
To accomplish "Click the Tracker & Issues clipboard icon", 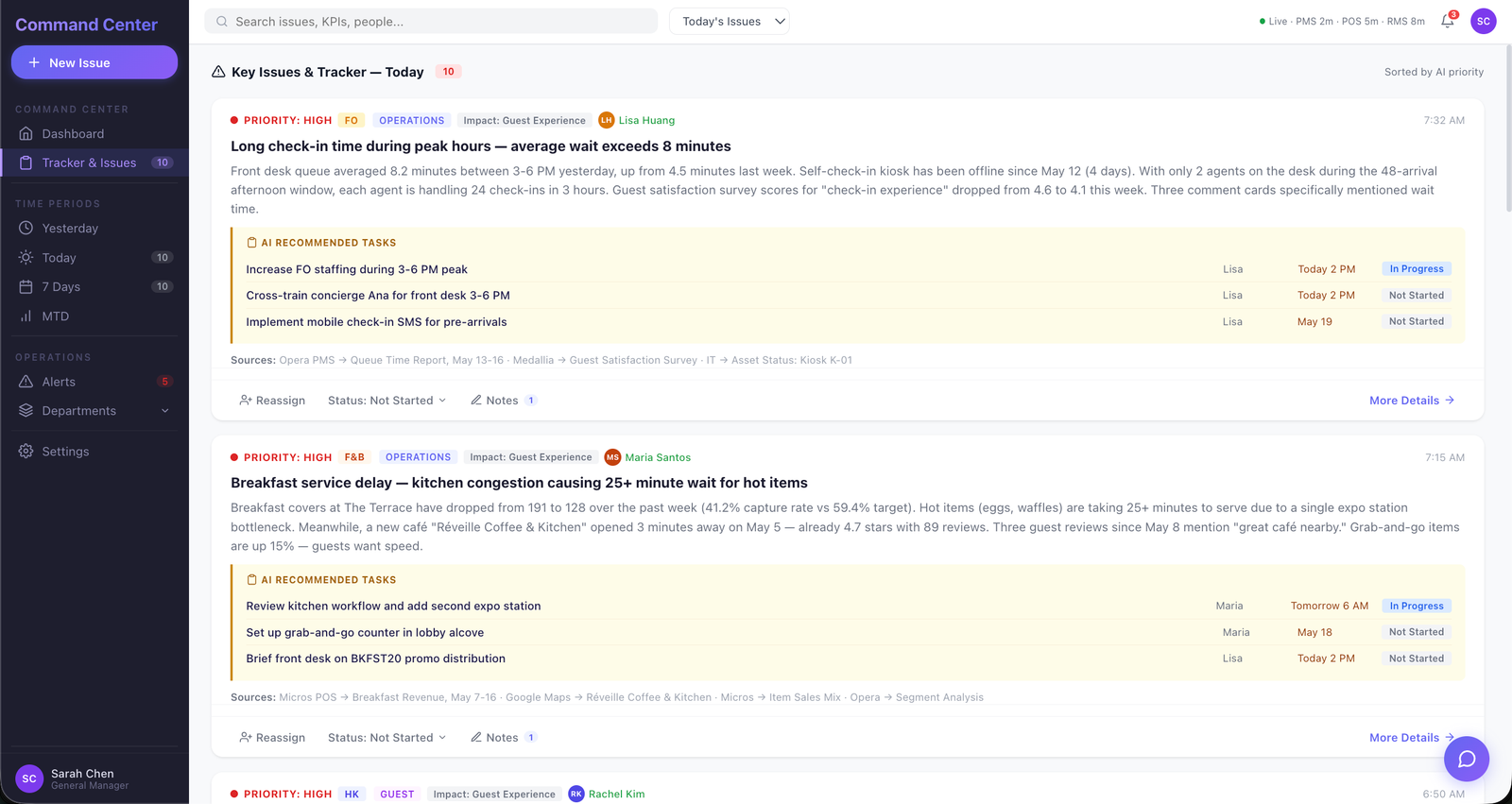I will click(x=26, y=163).
